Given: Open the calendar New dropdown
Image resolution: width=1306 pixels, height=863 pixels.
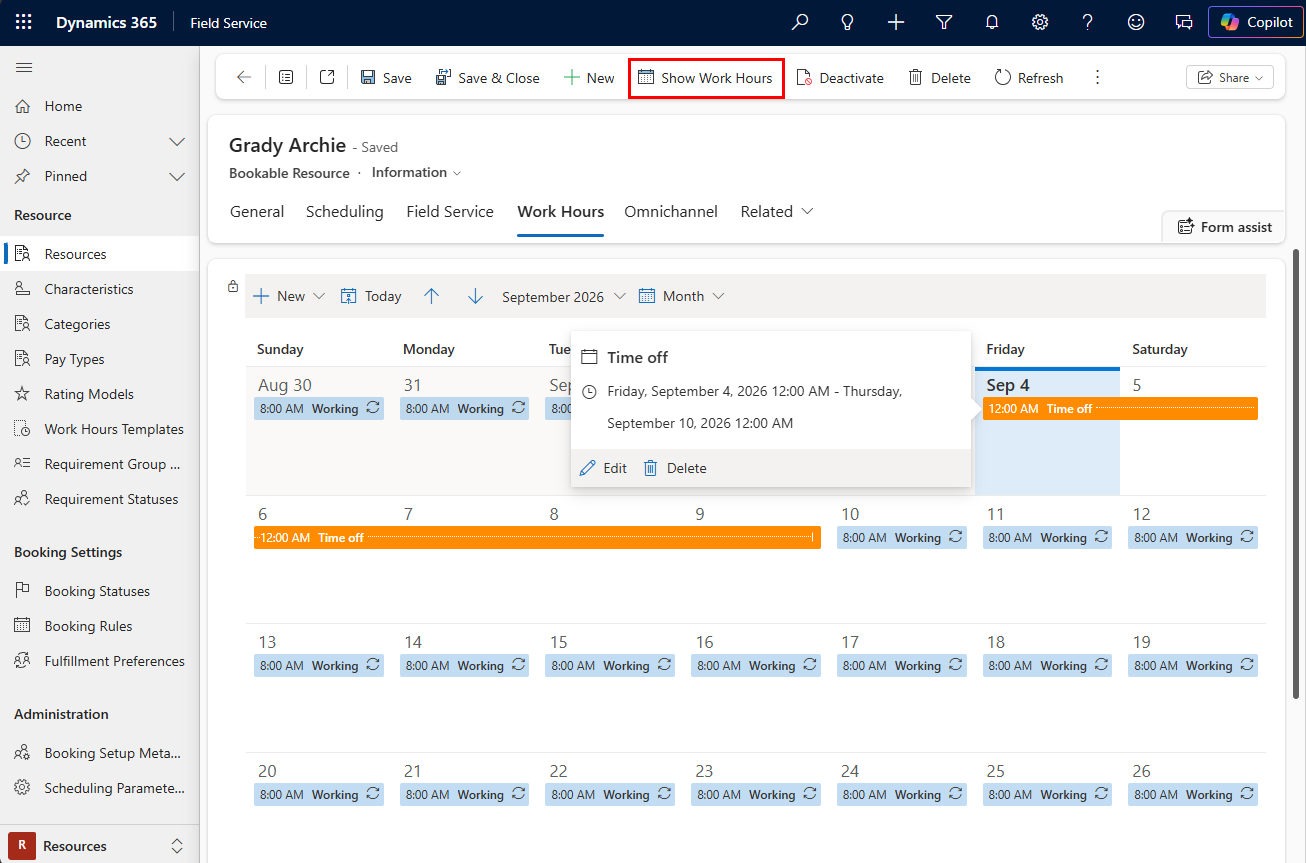Looking at the screenshot, I should [x=289, y=296].
